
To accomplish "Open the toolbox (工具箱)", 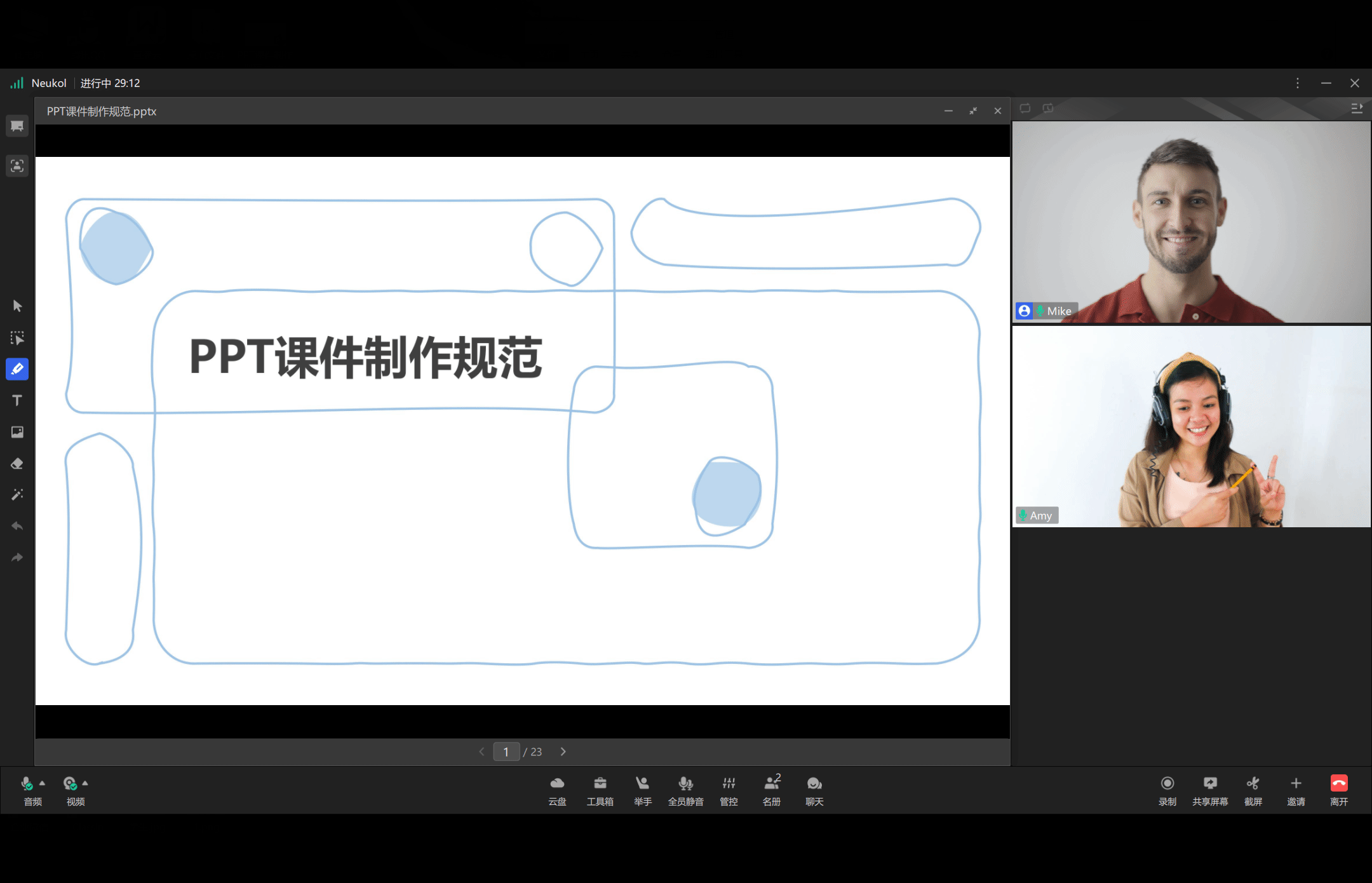I will pos(600,791).
